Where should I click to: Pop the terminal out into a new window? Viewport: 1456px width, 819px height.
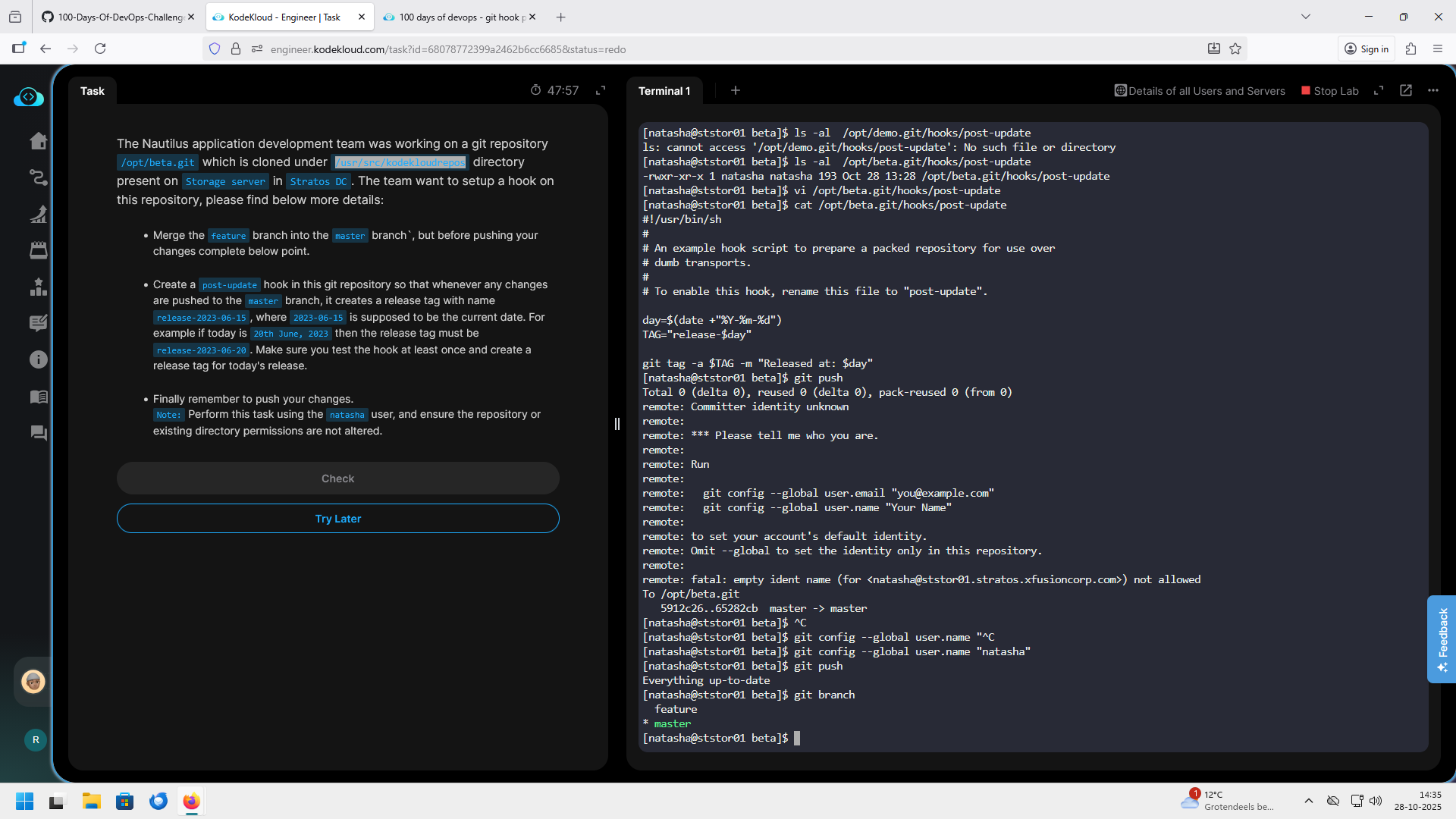(x=1406, y=90)
